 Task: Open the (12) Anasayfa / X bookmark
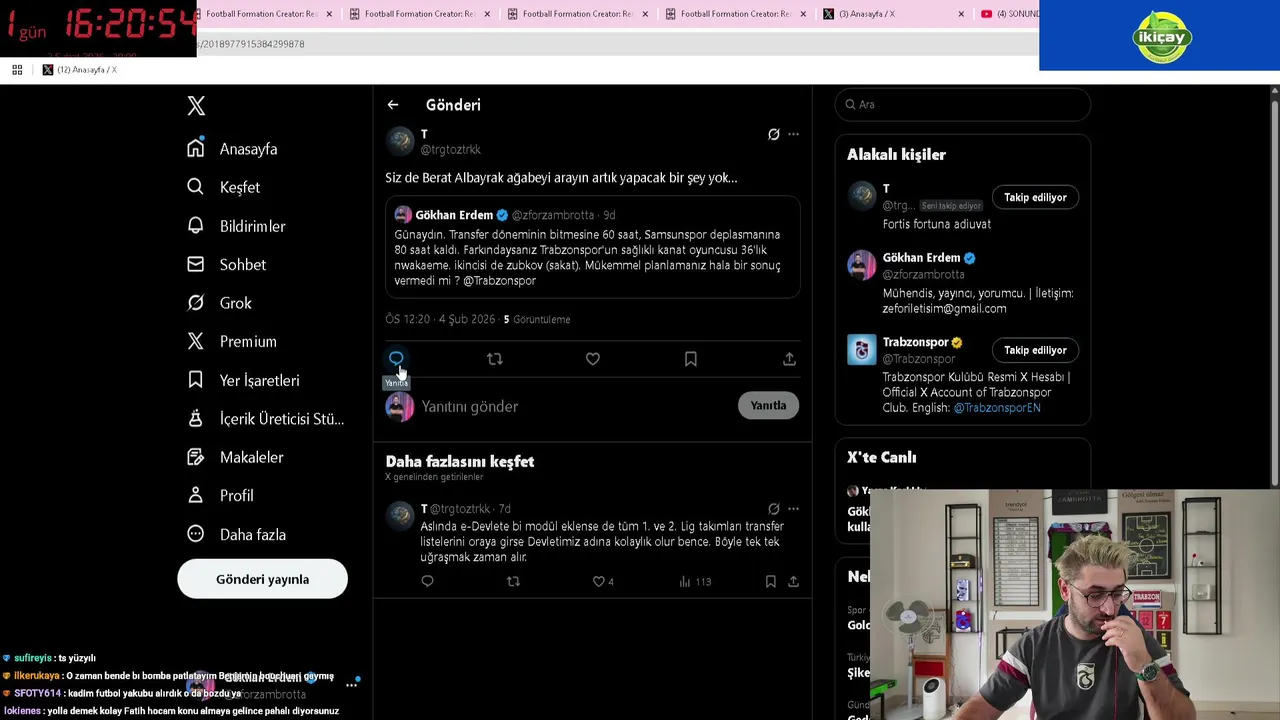coord(80,70)
